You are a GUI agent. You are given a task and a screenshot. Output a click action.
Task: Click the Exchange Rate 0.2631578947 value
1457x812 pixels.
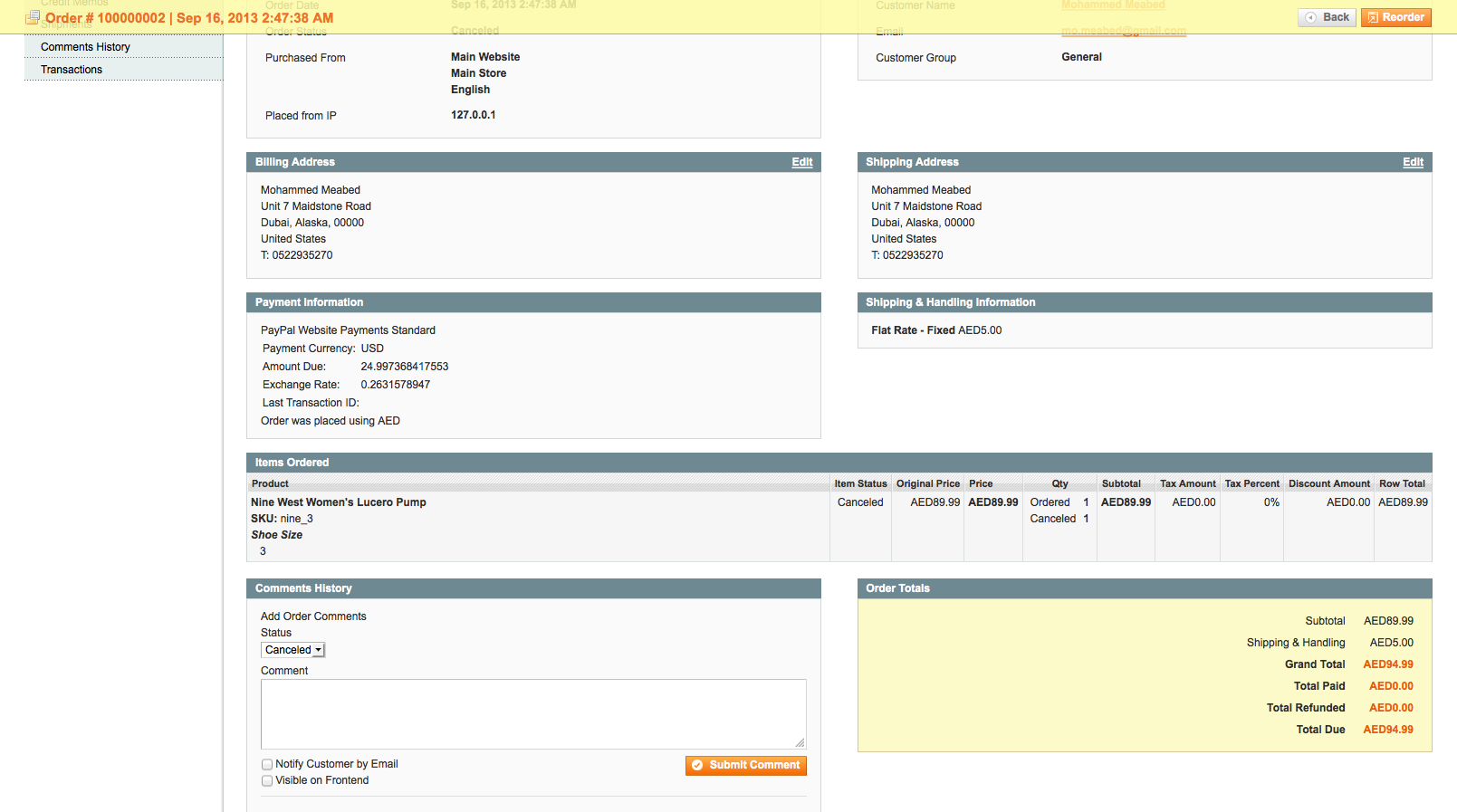[x=396, y=385]
